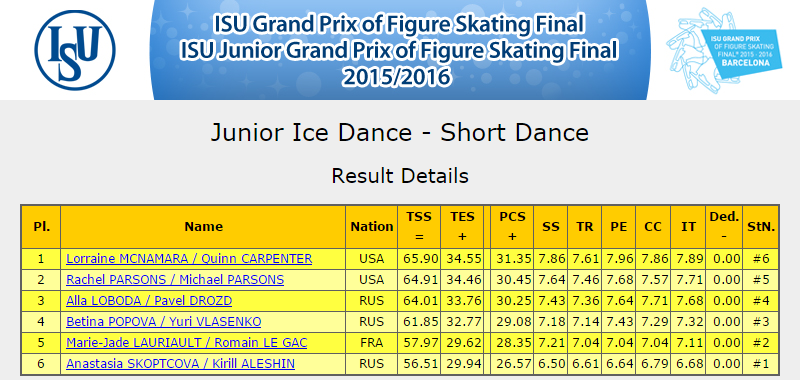Click the Ded. column header
800x380 pixels.
tap(724, 226)
